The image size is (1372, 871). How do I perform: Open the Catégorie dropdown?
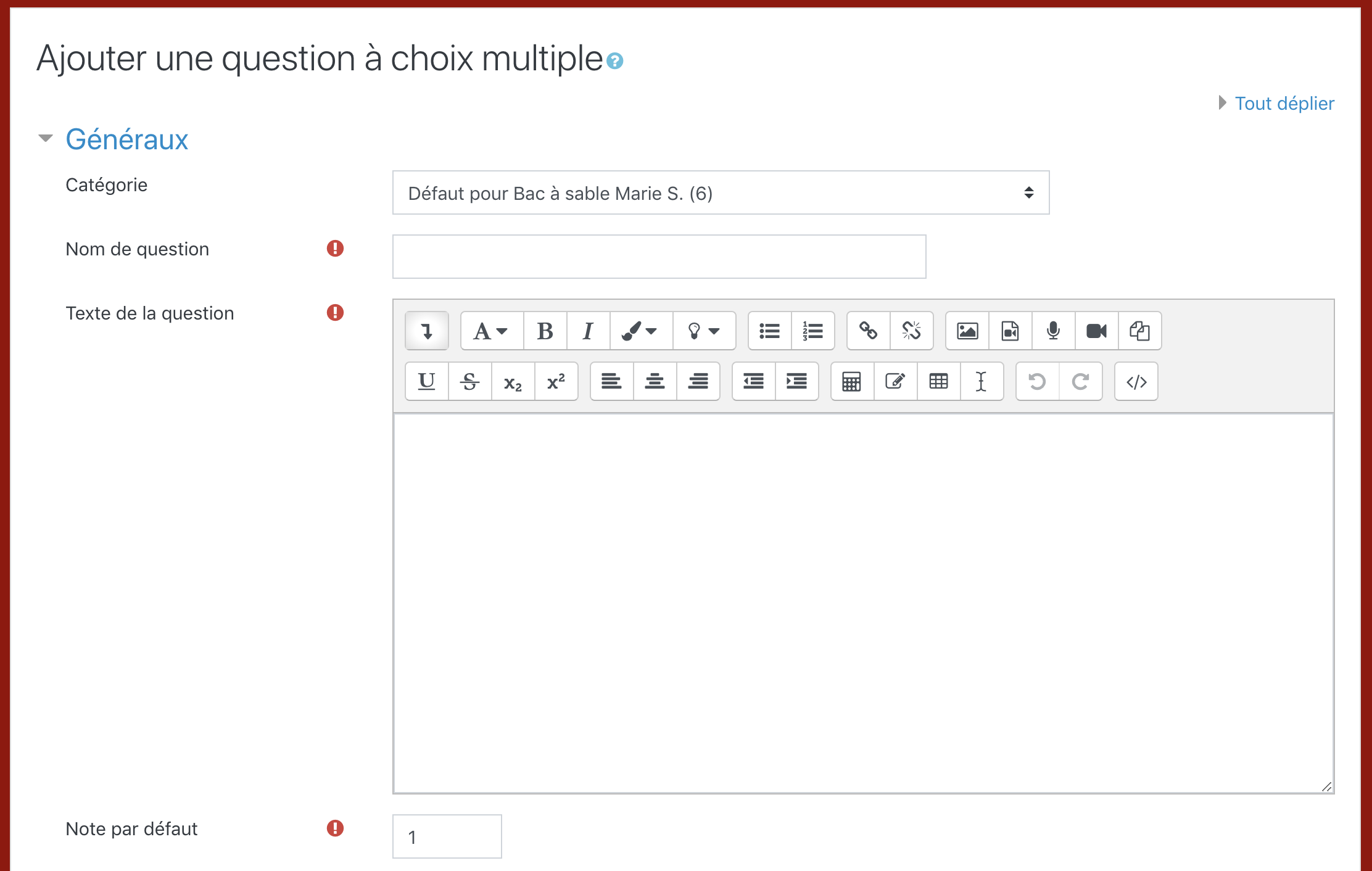tap(721, 193)
